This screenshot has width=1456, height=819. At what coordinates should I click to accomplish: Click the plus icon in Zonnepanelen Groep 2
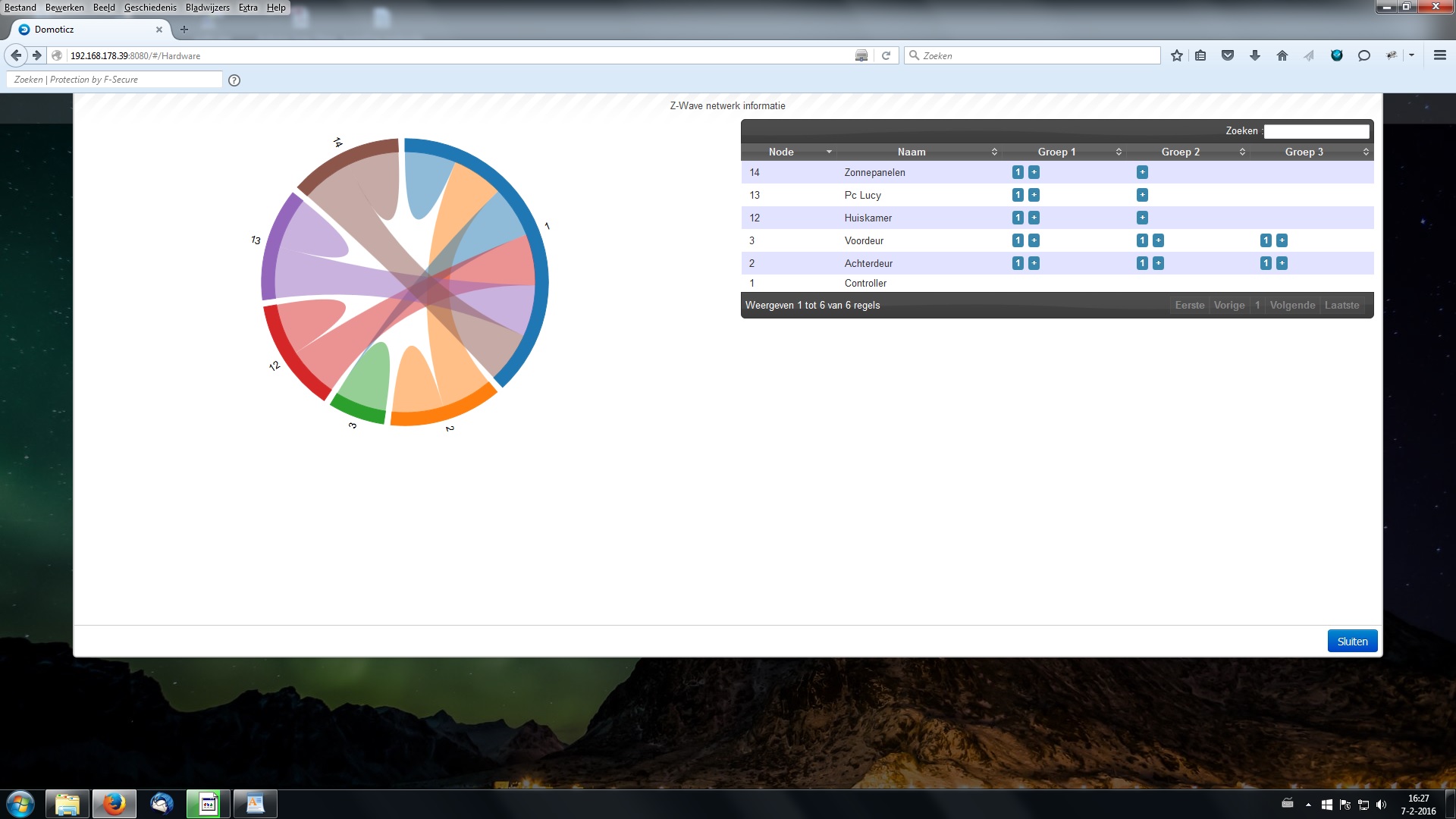(1142, 172)
